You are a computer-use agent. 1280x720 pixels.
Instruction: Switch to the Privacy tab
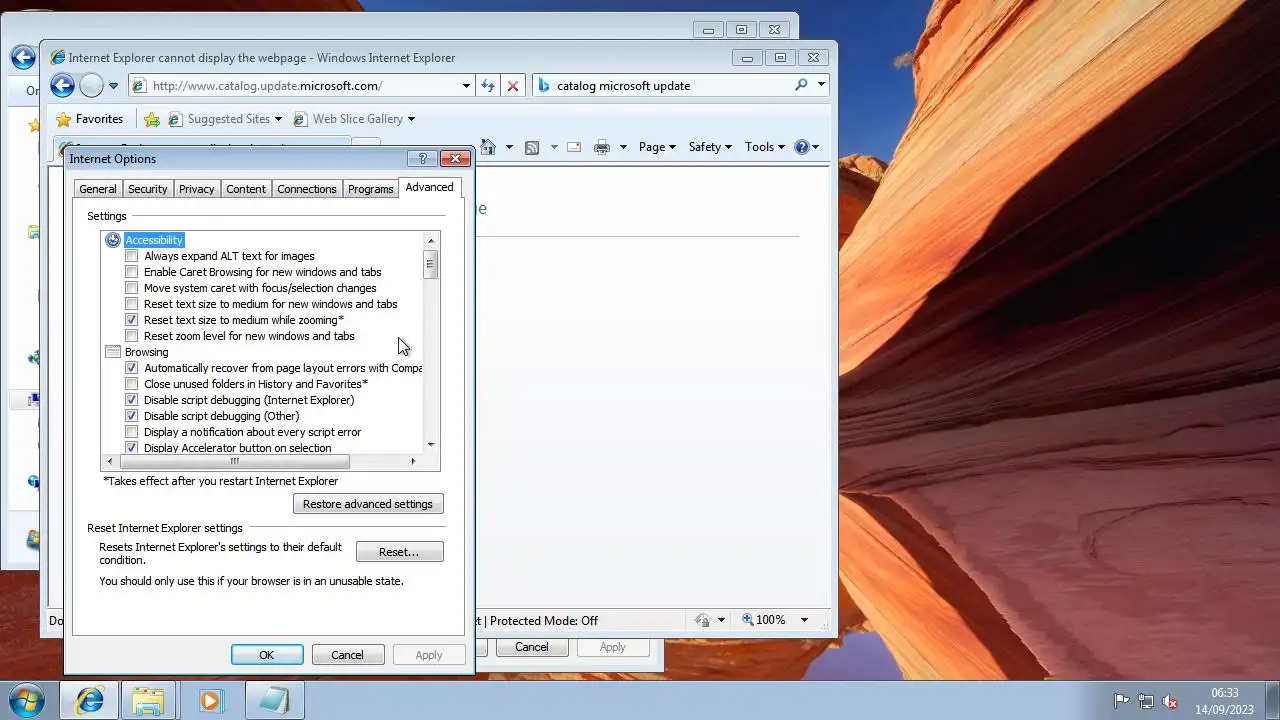pyautogui.click(x=197, y=189)
